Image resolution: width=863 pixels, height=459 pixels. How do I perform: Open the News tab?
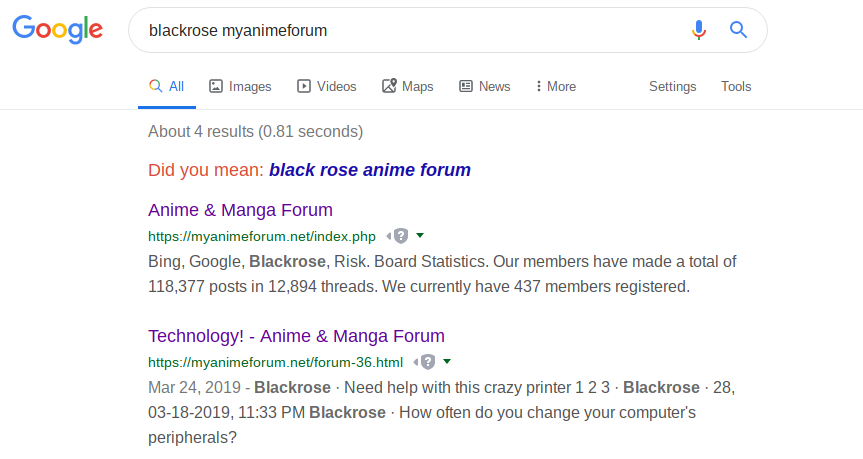(x=485, y=86)
